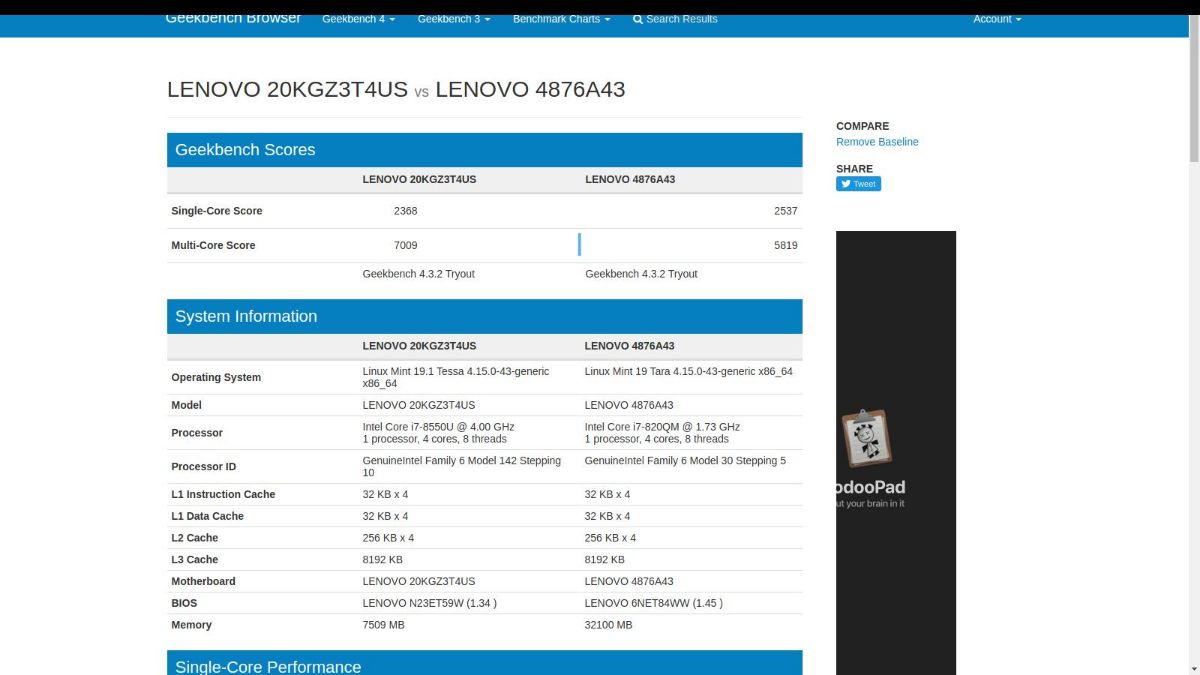Click the Single-Core Score value 2368
Image resolution: width=1200 pixels, height=675 pixels.
405,211
